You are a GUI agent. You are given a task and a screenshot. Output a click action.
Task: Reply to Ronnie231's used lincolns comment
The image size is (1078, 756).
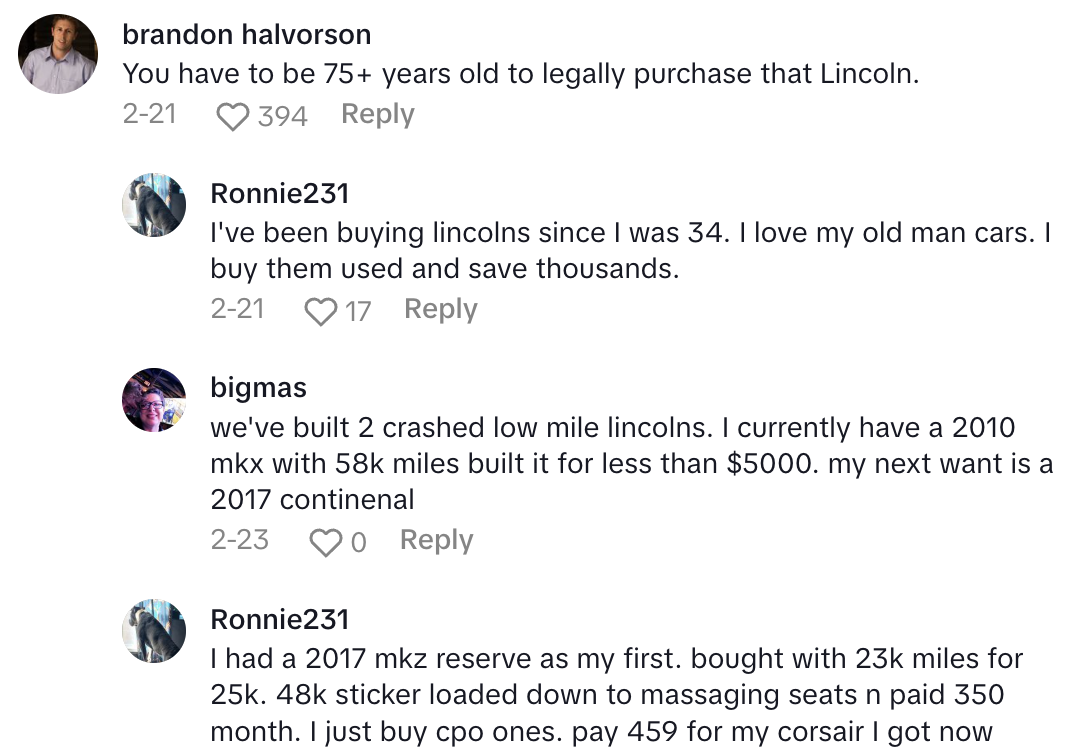click(440, 309)
